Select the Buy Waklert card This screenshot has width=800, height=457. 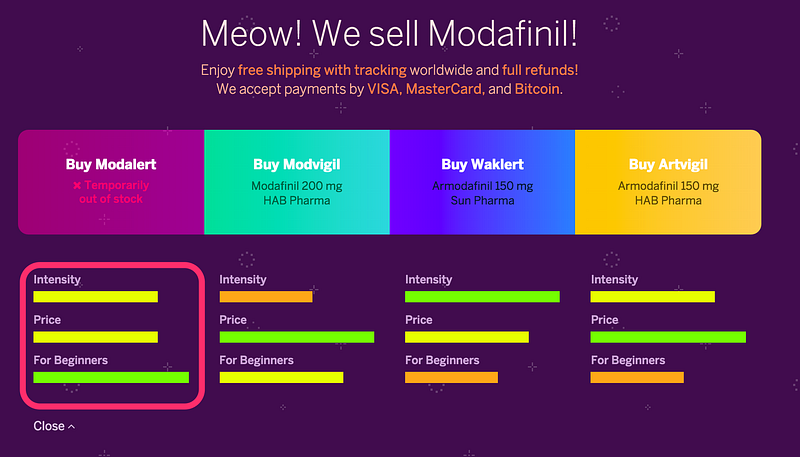[483, 182]
